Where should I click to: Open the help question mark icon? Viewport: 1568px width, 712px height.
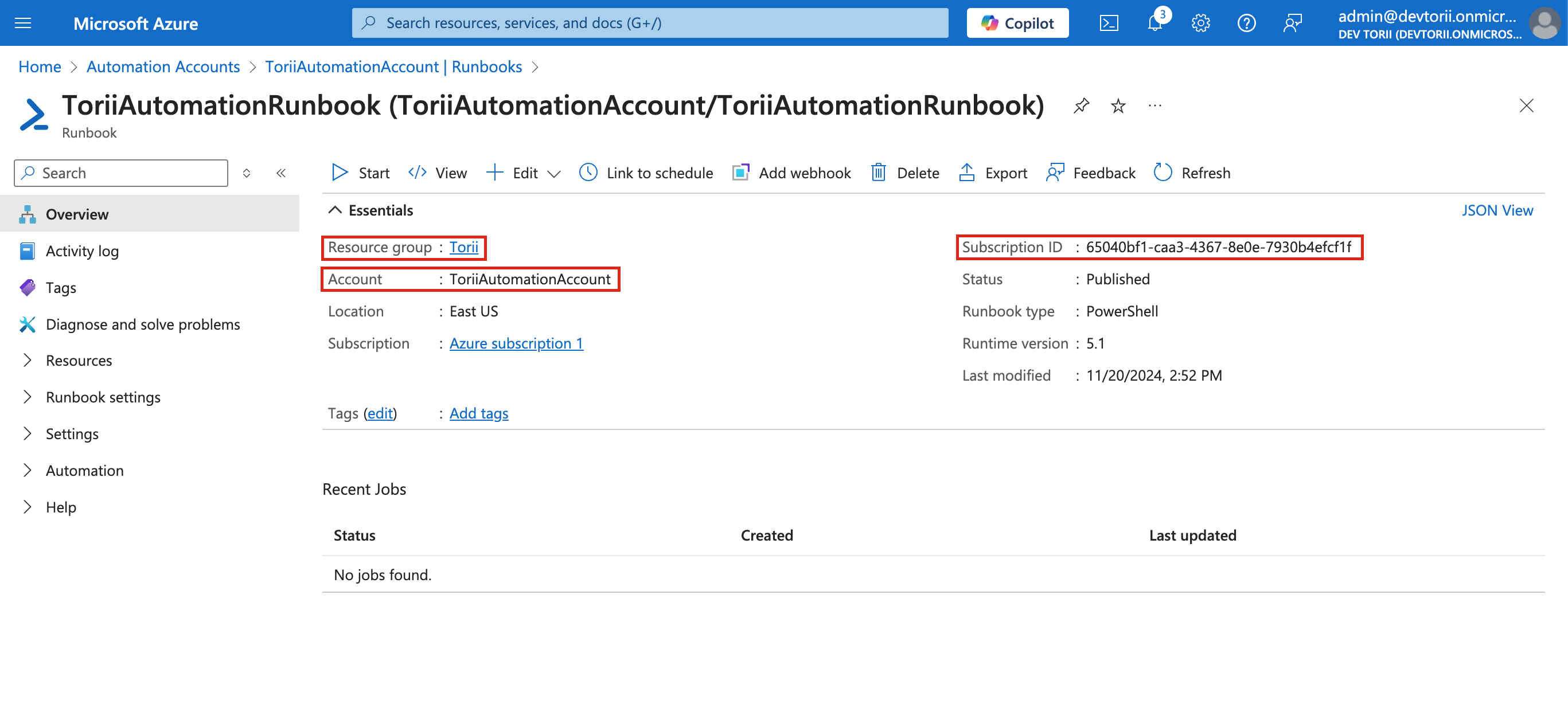(x=1246, y=23)
